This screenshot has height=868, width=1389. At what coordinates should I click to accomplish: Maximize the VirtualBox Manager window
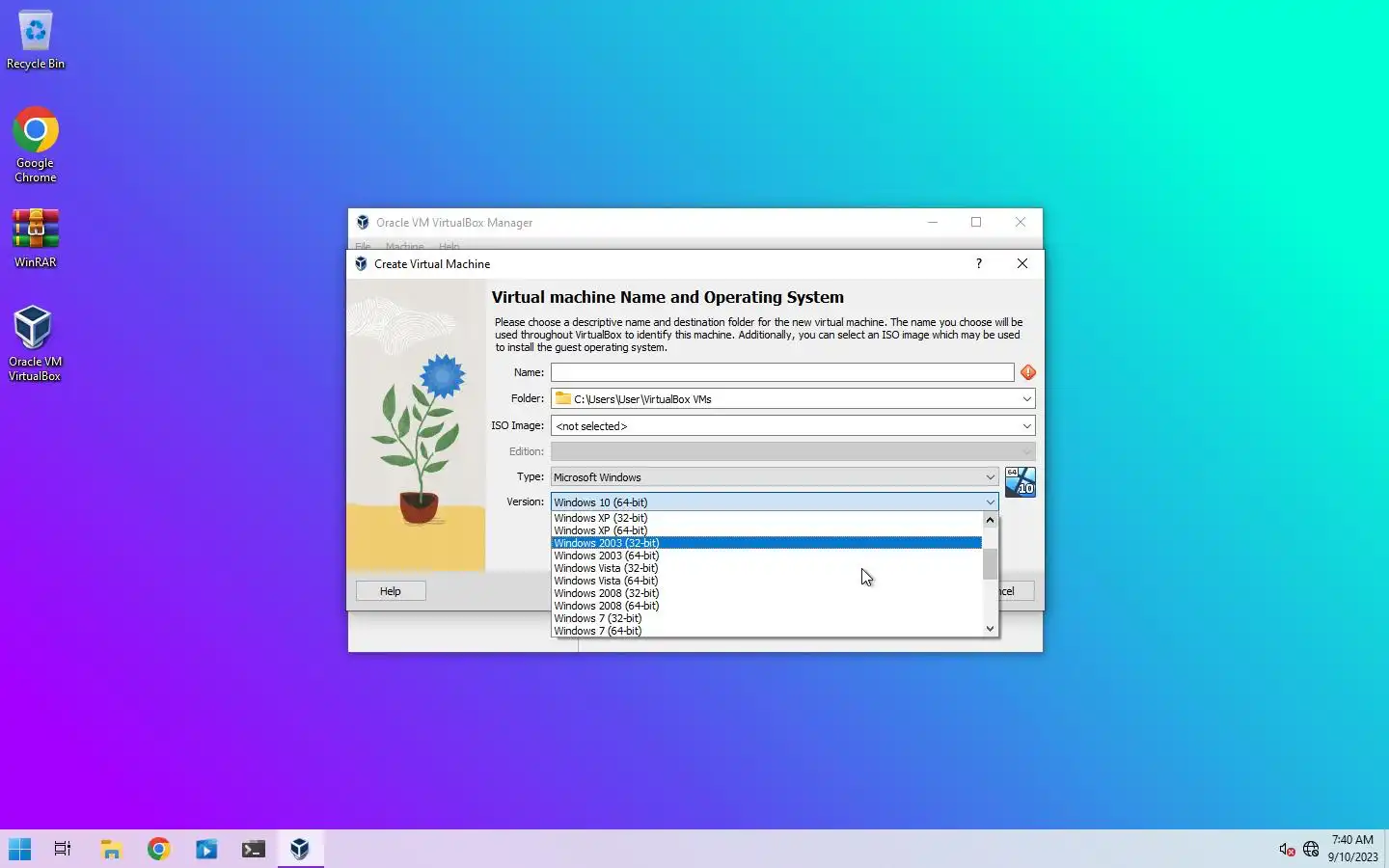[x=976, y=222]
